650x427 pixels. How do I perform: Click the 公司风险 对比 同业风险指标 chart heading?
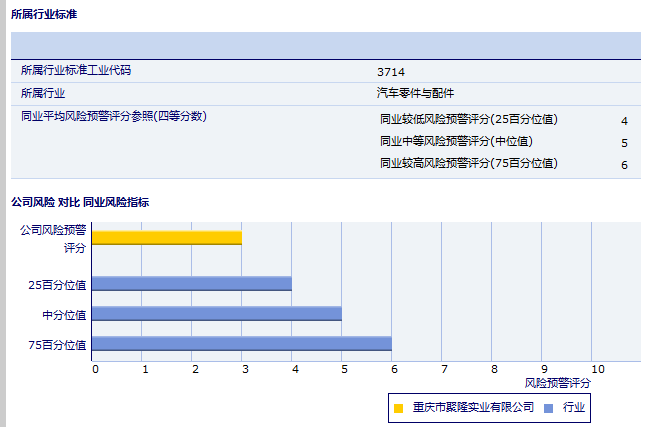[x=80, y=202]
